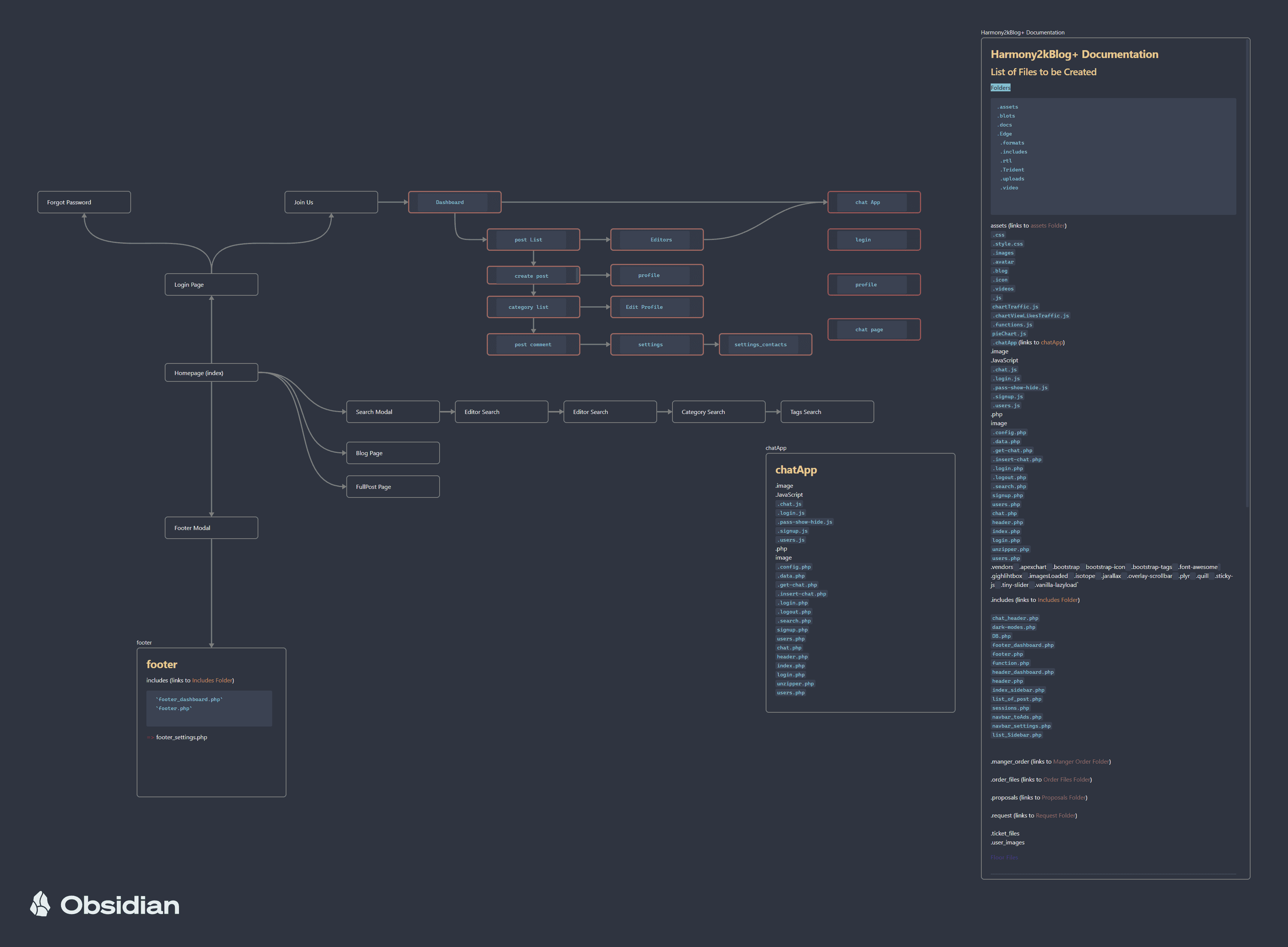1288x947 pixels.
Task: Open the Manger Order Folder link
Action: pyautogui.click(x=1081, y=762)
